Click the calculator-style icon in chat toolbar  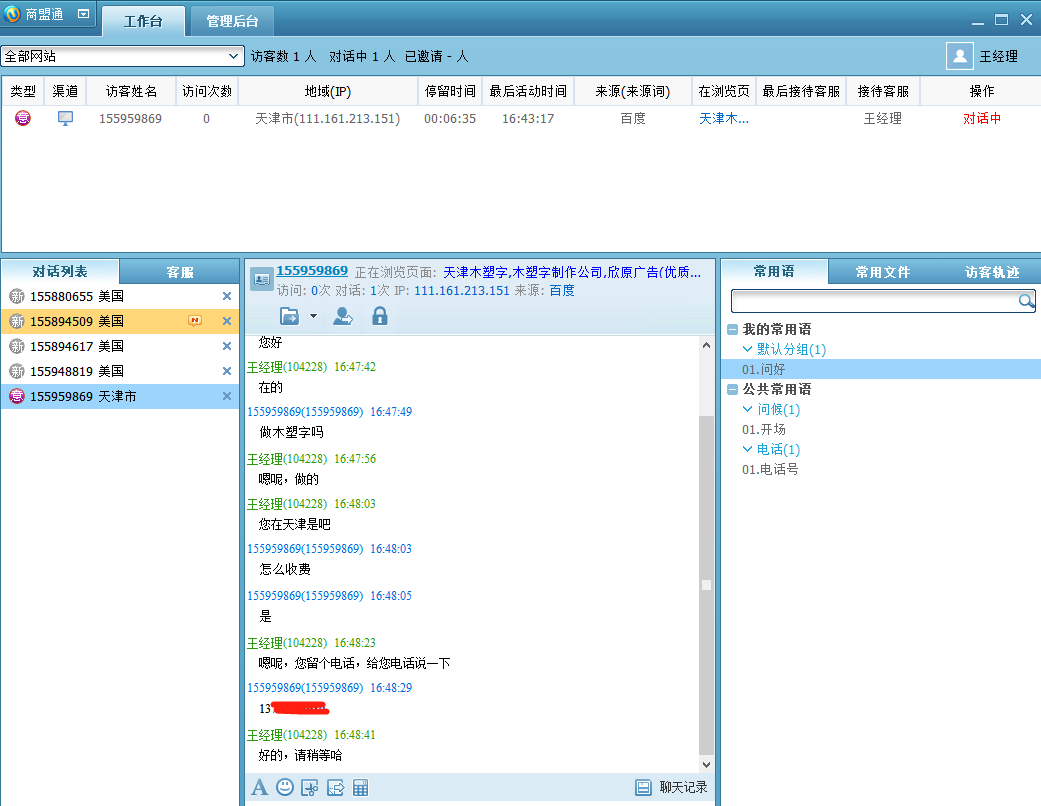pos(361,788)
